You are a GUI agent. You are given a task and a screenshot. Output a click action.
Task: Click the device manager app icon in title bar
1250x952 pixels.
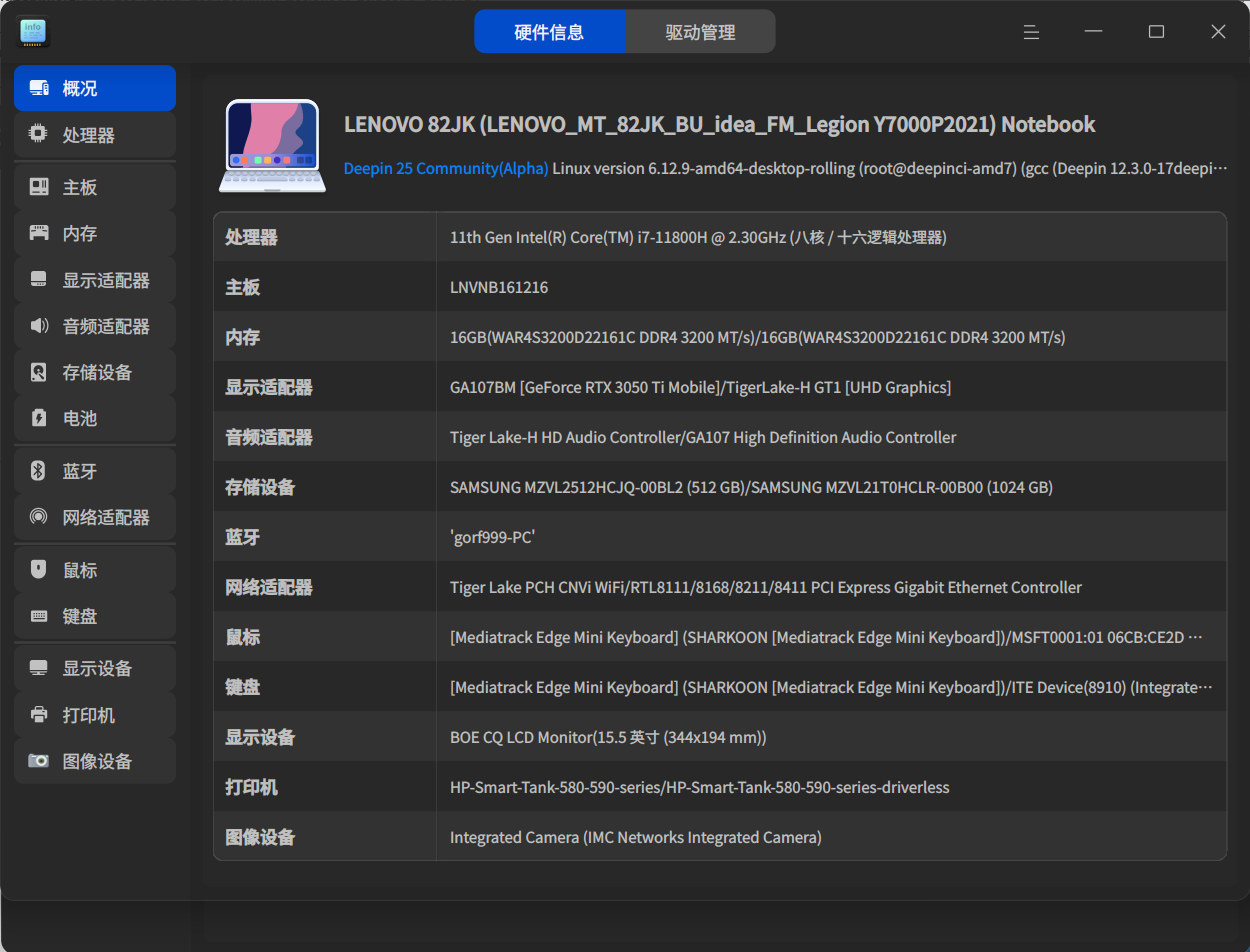click(33, 32)
